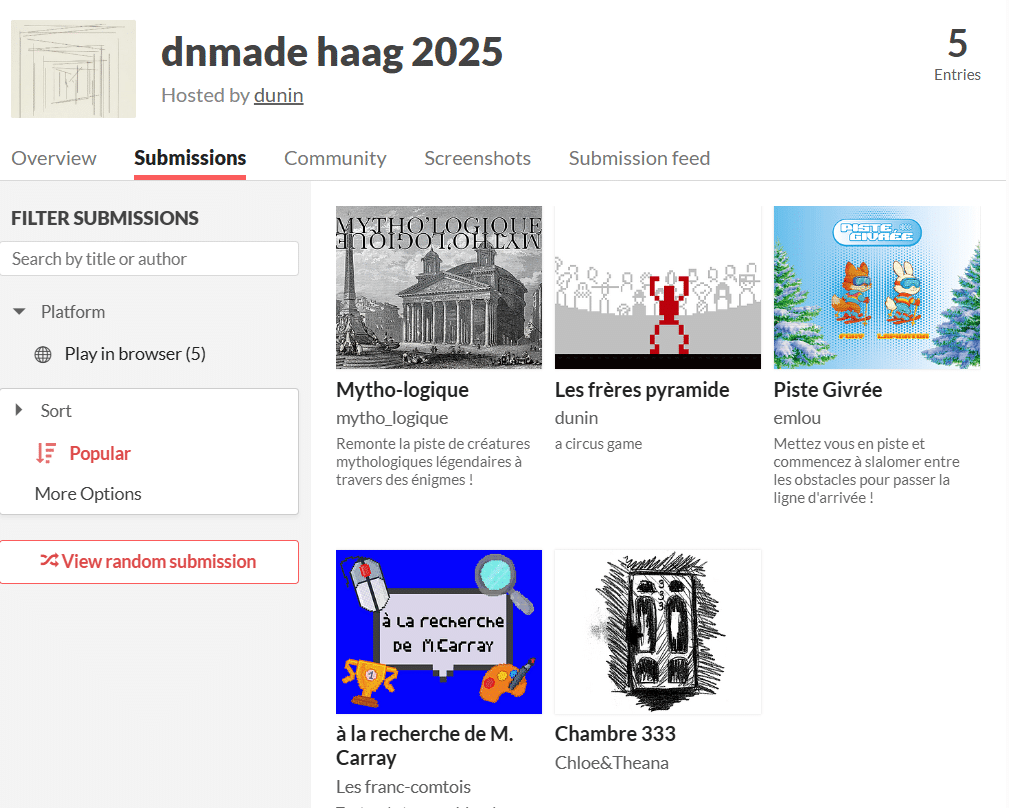Click the 5 Entries counter
Viewport: 1009px width, 808px height.
958,54
